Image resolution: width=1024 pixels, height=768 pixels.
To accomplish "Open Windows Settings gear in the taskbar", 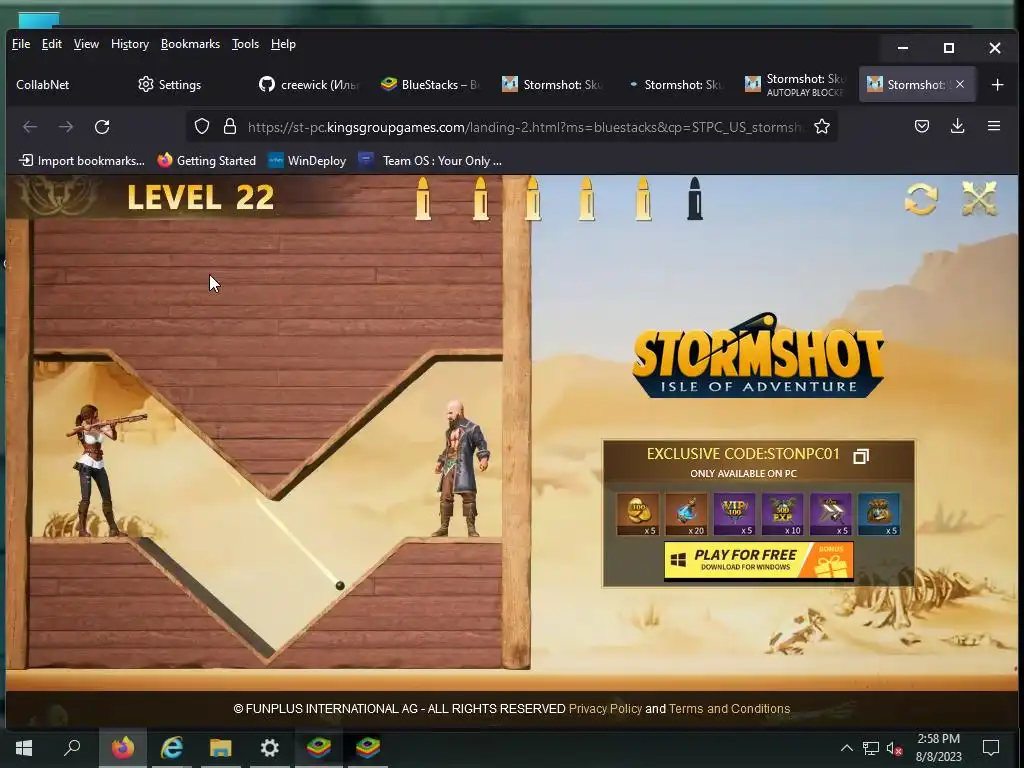I will click(270, 748).
